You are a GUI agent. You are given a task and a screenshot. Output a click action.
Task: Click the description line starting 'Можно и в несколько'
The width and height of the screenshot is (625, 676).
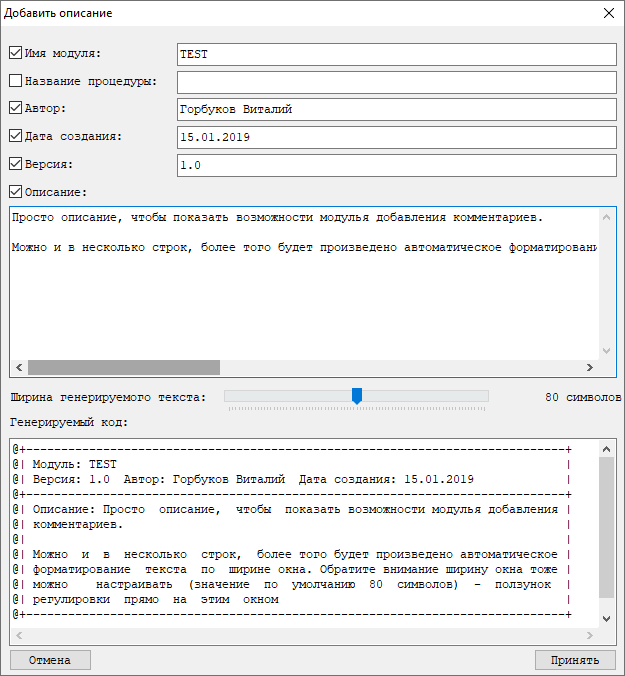click(x=304, y=247)
